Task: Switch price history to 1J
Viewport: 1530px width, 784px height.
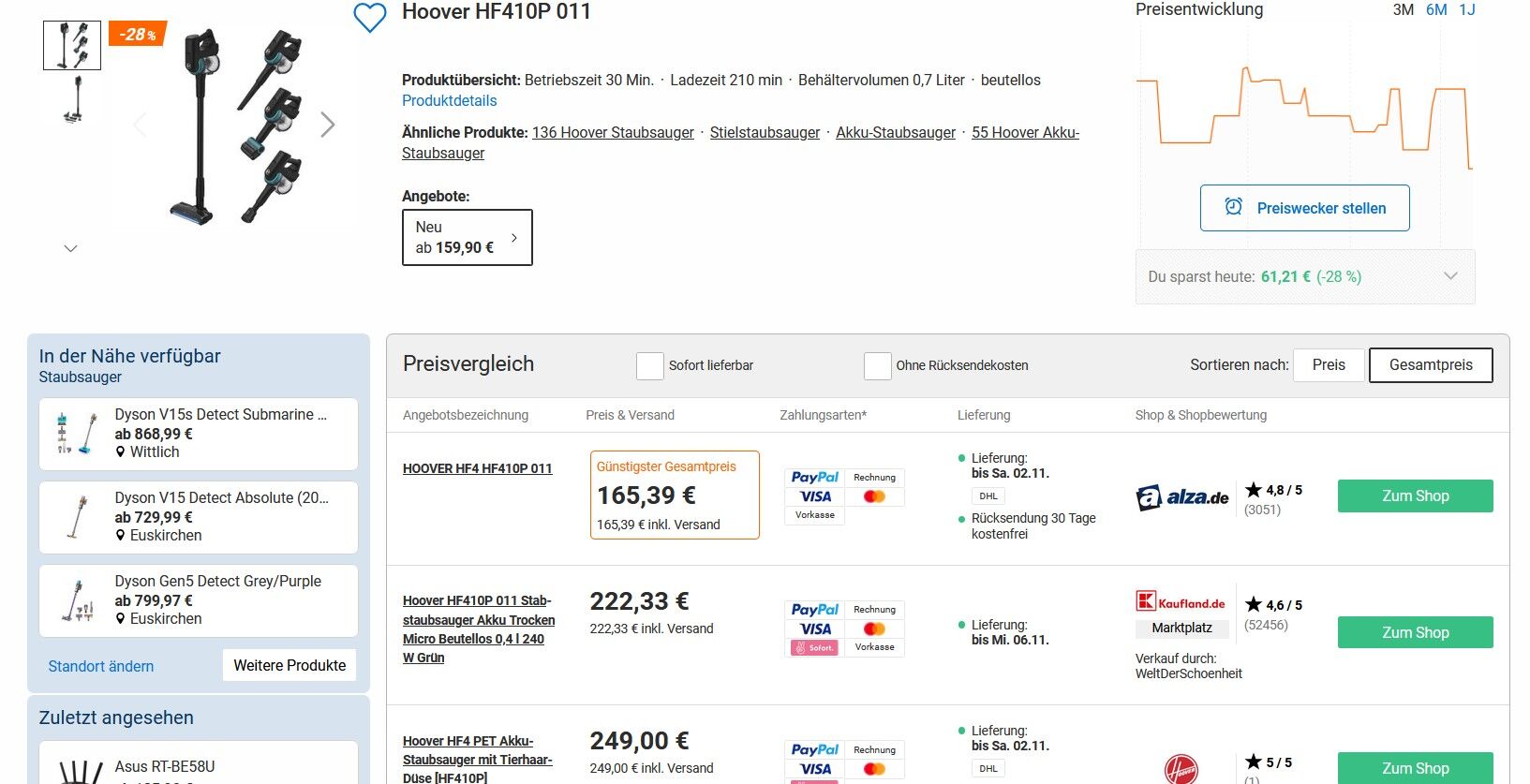Action: point(1467,9)
